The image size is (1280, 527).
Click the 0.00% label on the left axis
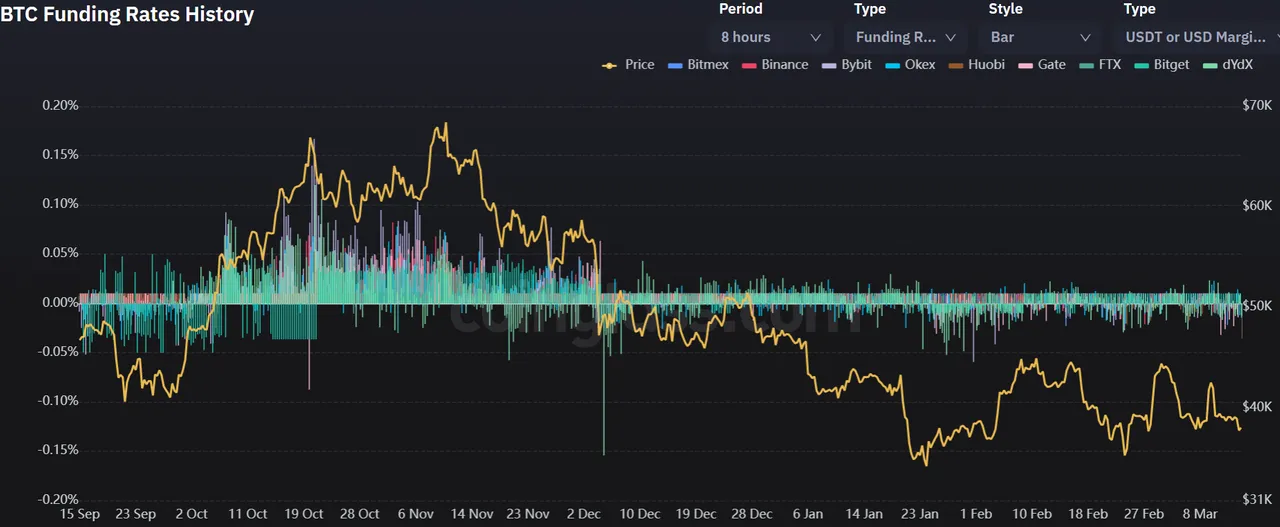point(60,303)
